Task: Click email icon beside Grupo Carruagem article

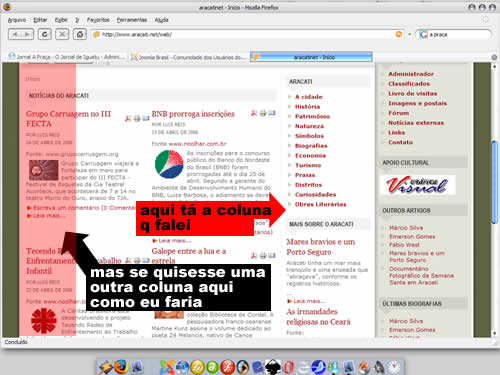Action: [146, 118]
